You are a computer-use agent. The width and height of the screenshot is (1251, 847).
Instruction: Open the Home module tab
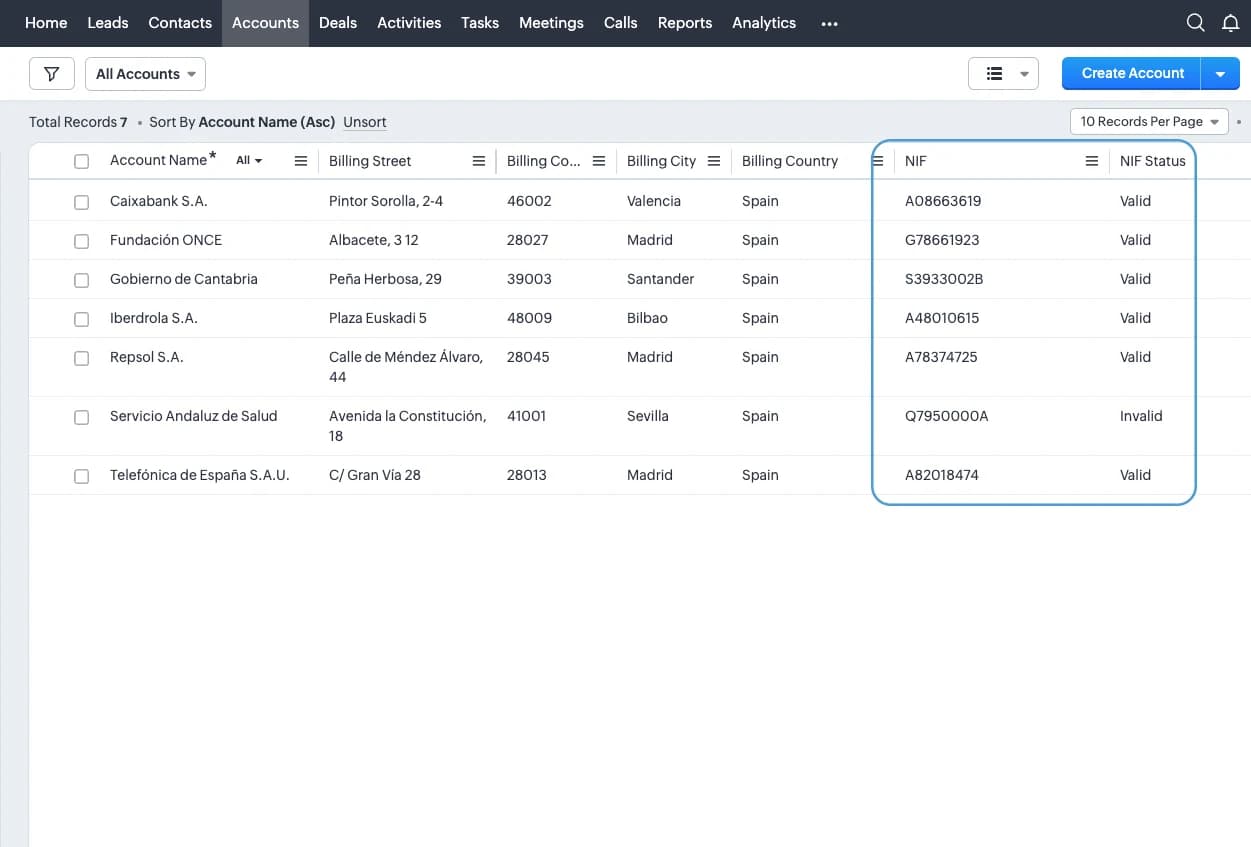coord(46,23)
